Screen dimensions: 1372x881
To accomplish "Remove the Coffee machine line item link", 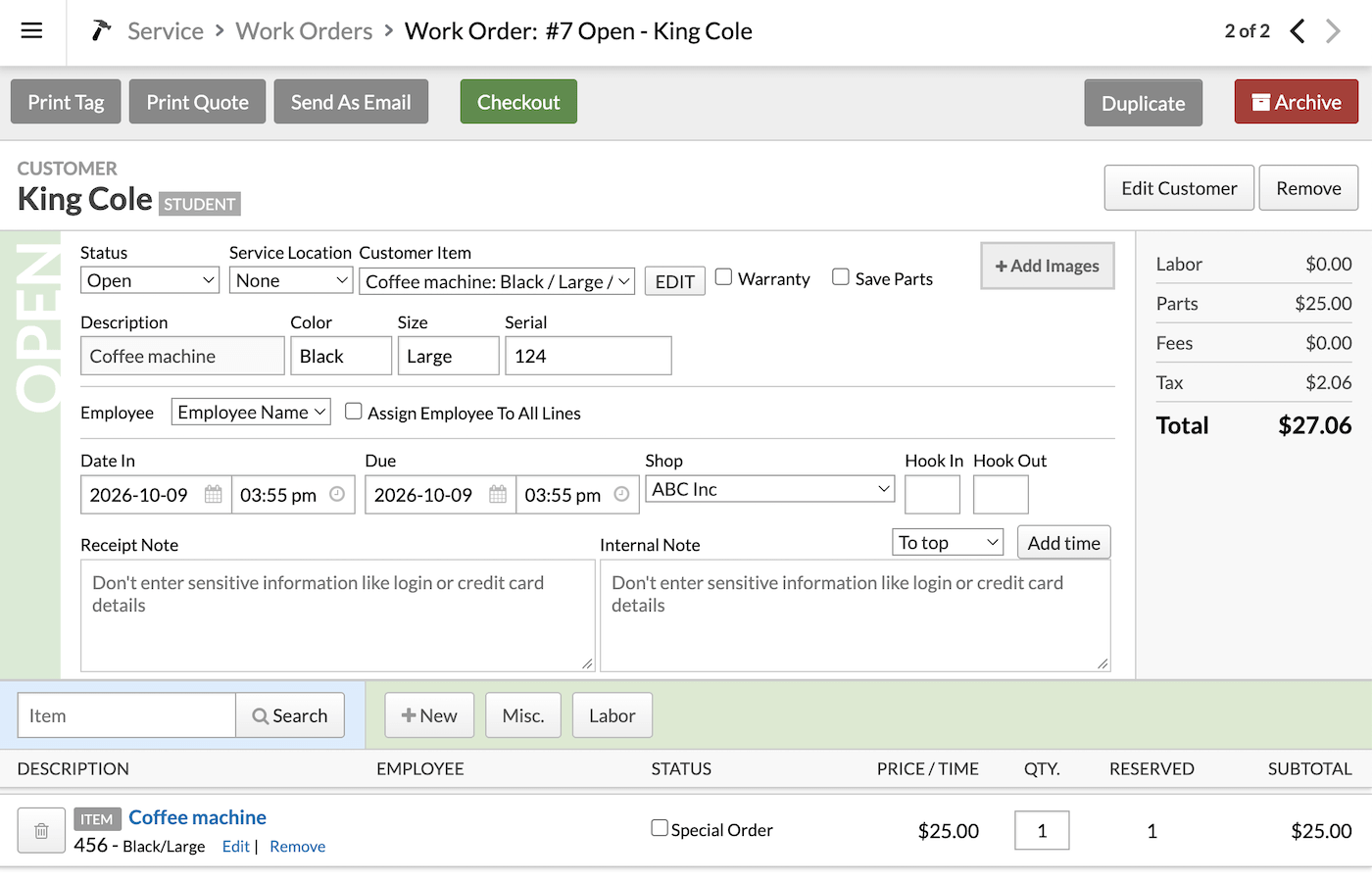I will (297, 847).
